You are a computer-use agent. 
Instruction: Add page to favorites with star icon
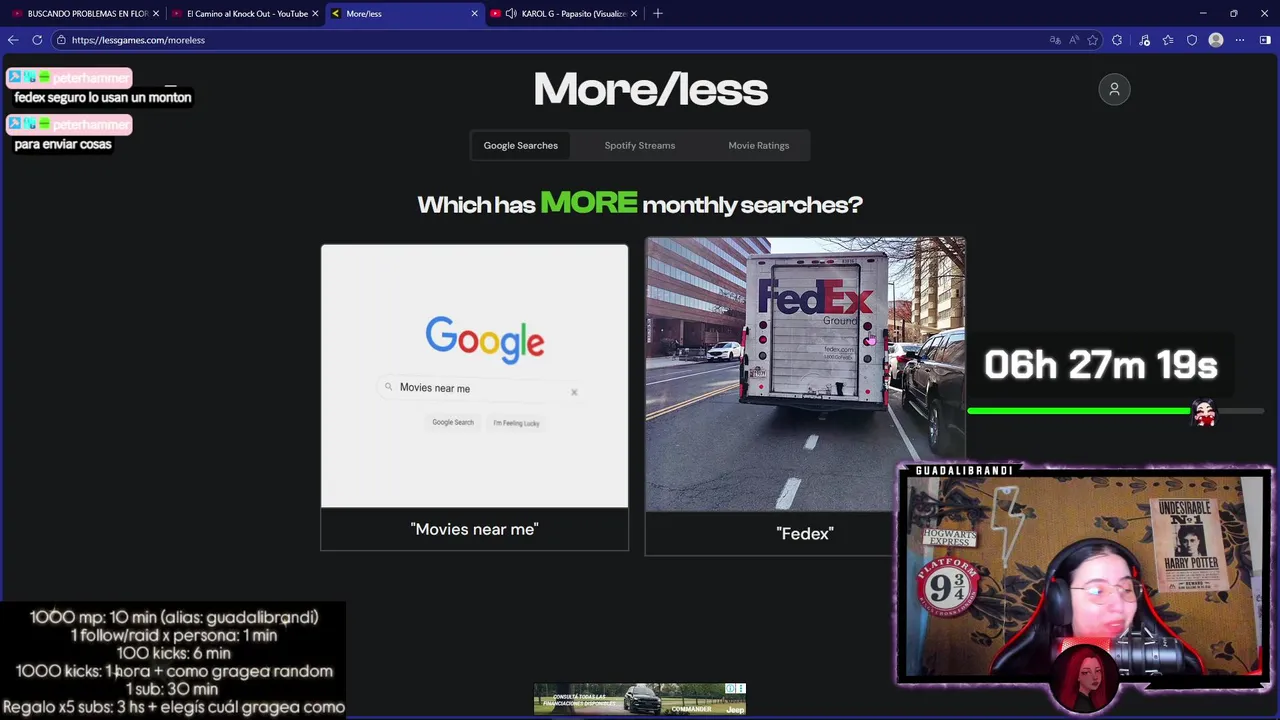click(x=1093, y=40)
